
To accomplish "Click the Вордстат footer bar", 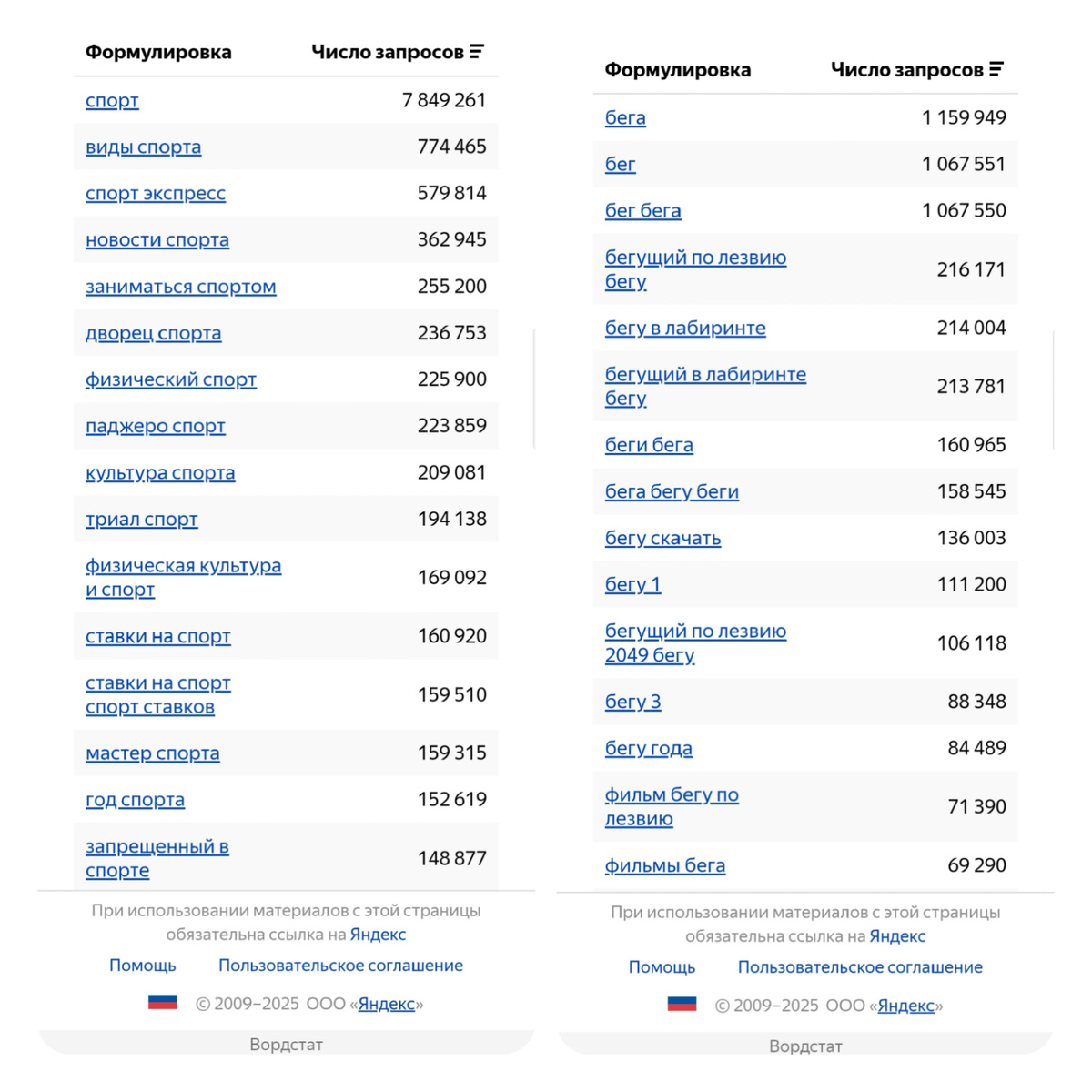I will click(286, 1045).
